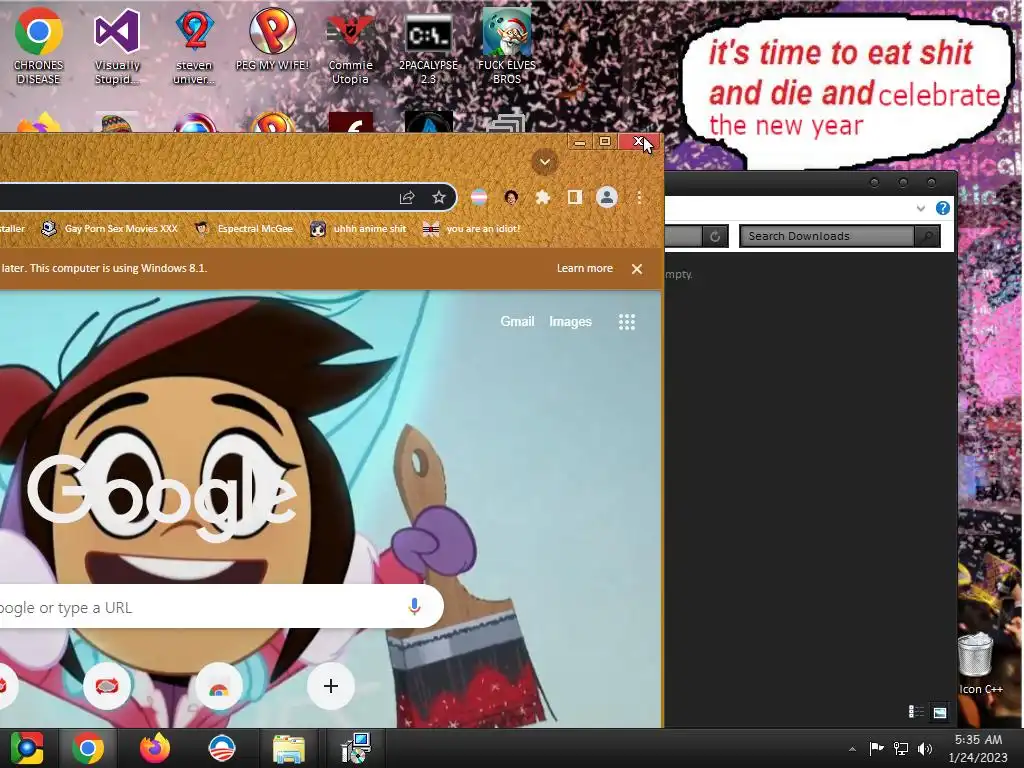Open the CHRONES DISEASE desktop shortcut

(x=39, y=46)
